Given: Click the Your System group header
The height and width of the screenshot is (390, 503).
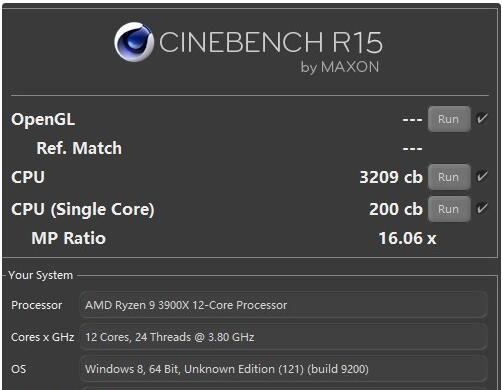Looking at the screenshot, I should pyautogui.click(x=40, y=275).
